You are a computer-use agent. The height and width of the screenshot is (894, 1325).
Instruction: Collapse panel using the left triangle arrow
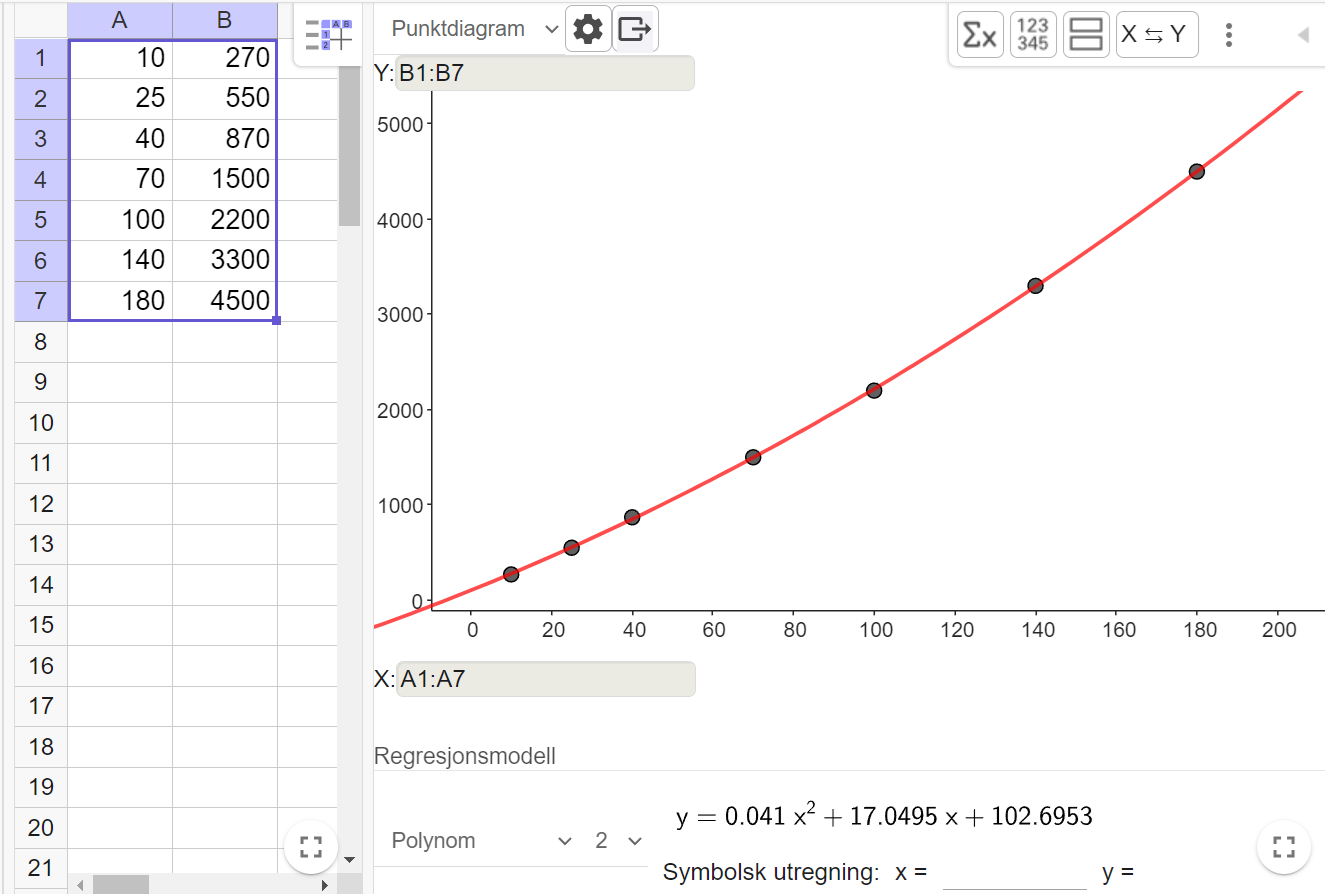pos(1302,35)
